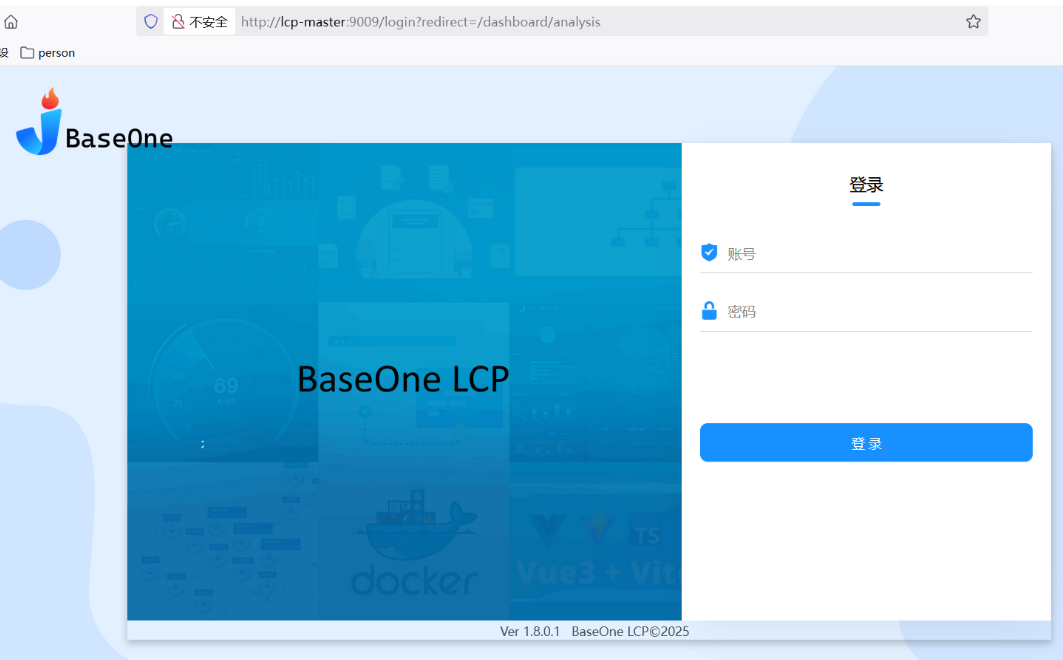Click the insecure connection lock icon

click(x=178, y=22)
